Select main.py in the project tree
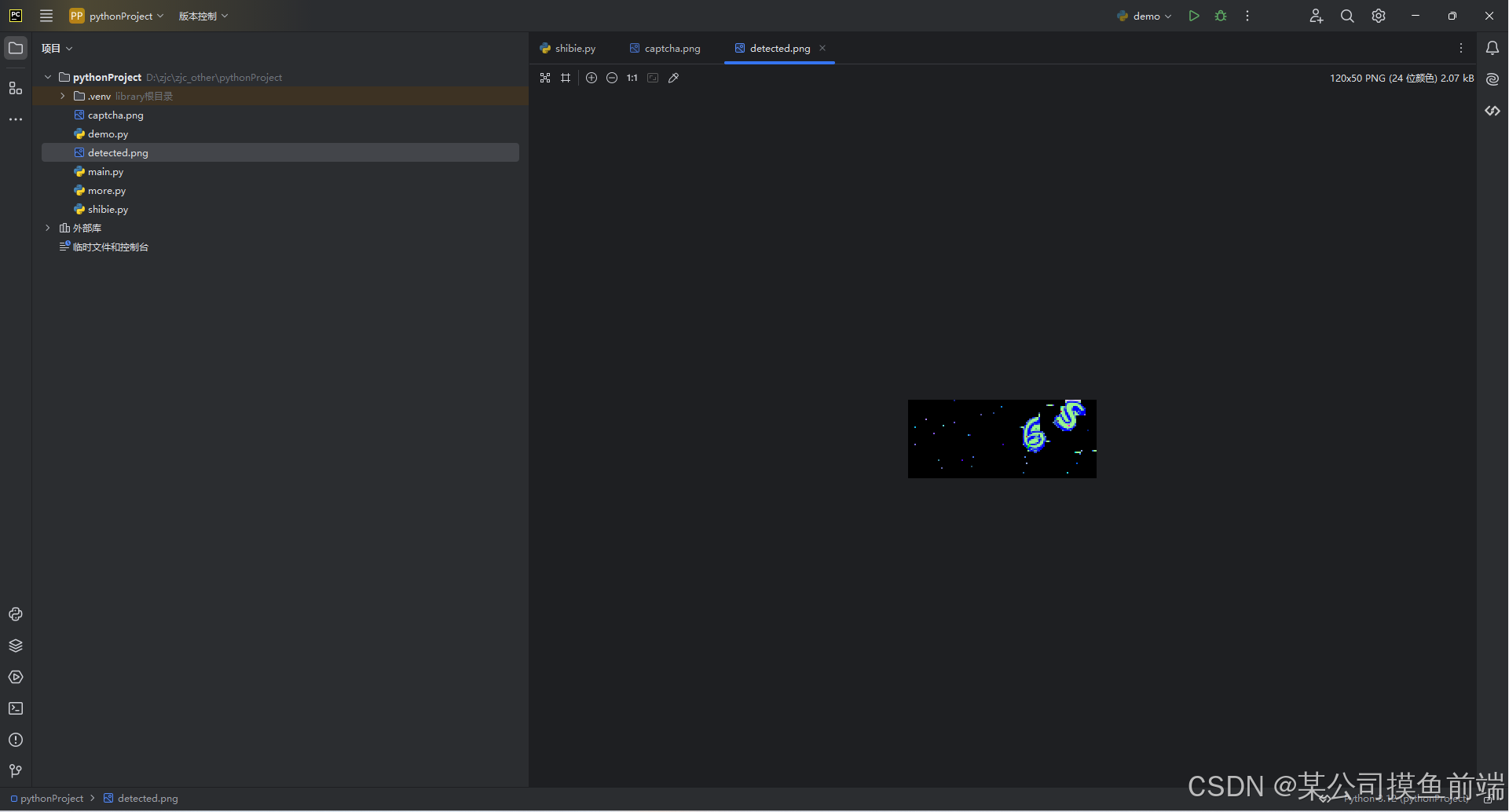Image resolution: width=1509 pixels, height=812 pixels. [105, 171]
